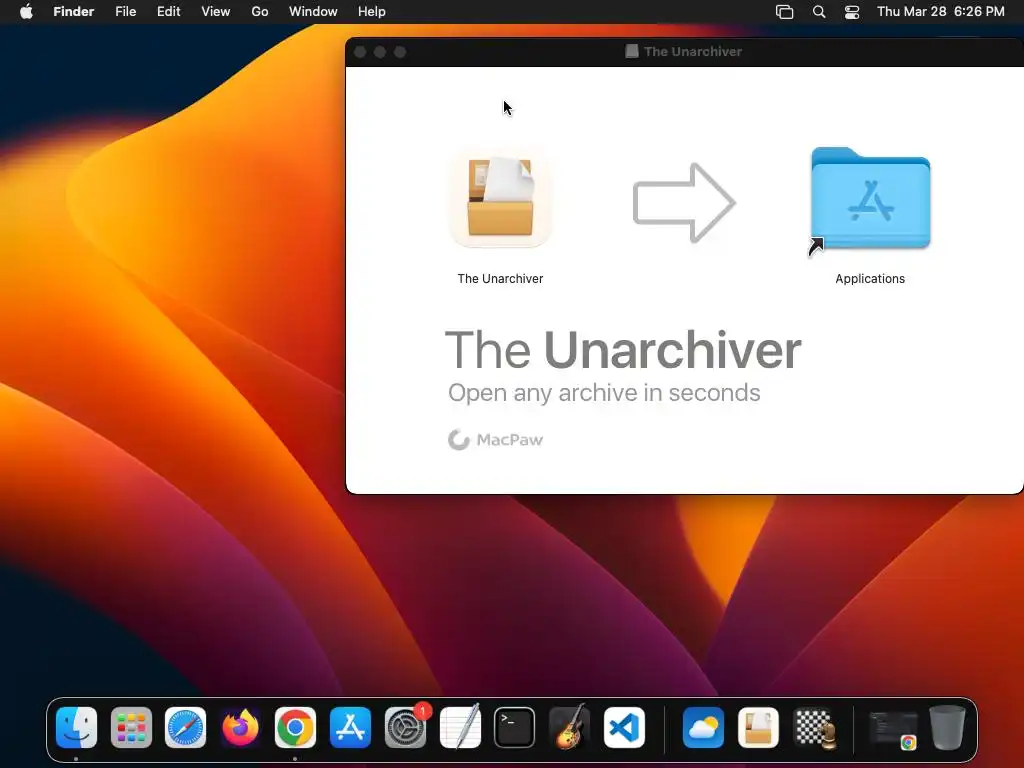Open the View menu
This screenshot has height=768, width=1024.
216,12
